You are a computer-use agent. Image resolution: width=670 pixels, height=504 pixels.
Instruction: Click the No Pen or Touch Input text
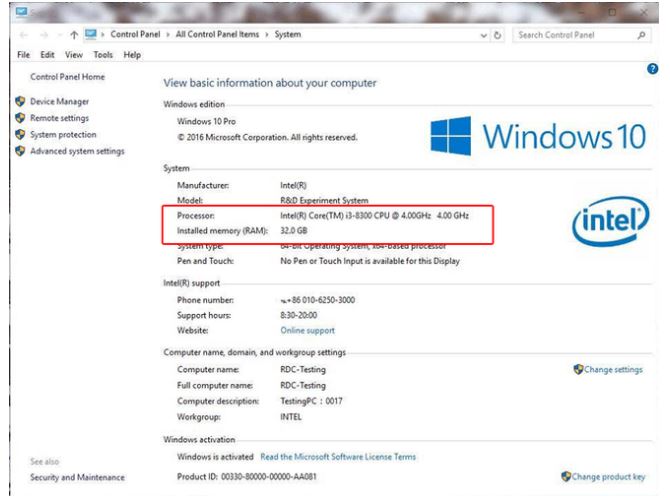[370, 261]
